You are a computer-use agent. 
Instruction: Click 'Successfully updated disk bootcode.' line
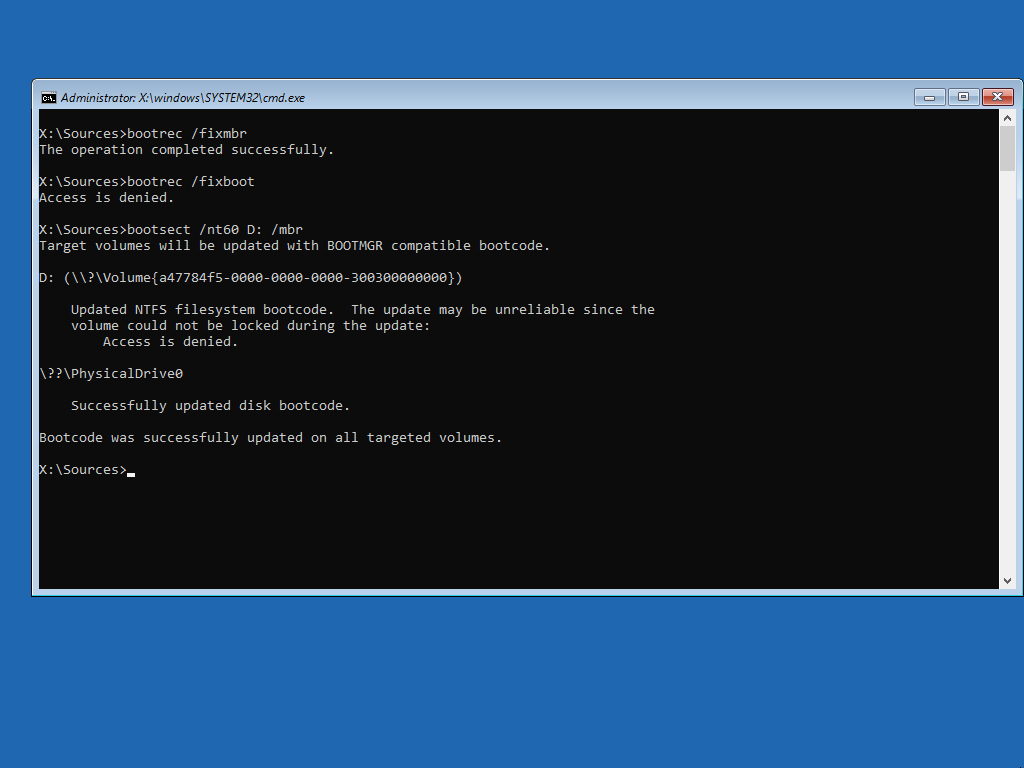tap(210, 406)
